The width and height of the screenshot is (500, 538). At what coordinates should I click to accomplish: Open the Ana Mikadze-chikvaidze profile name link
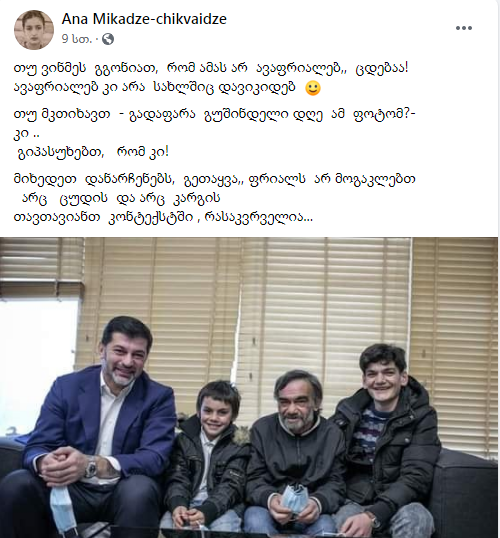pyautogui.click(x=144, y=19)
